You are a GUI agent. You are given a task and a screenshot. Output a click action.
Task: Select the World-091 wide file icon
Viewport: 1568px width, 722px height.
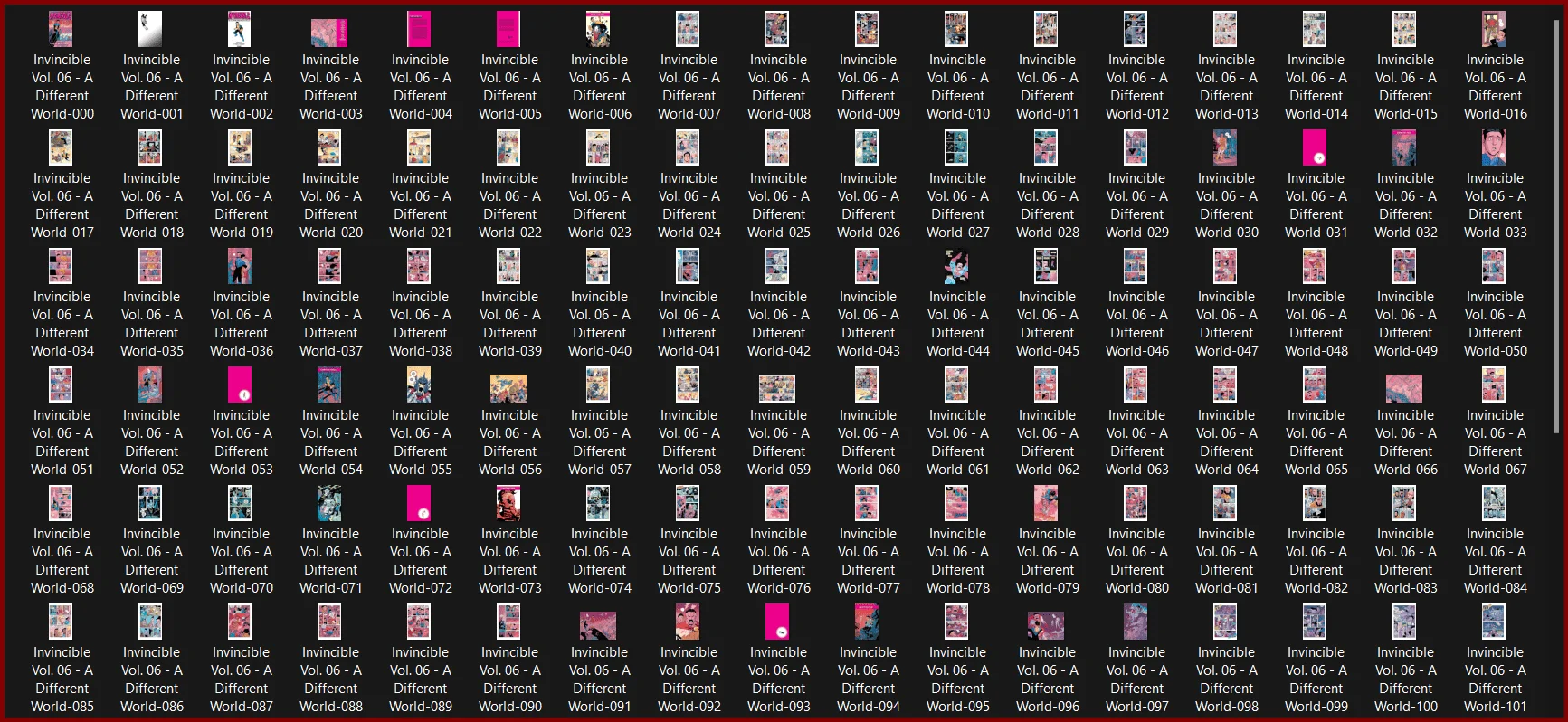point(598,625)
